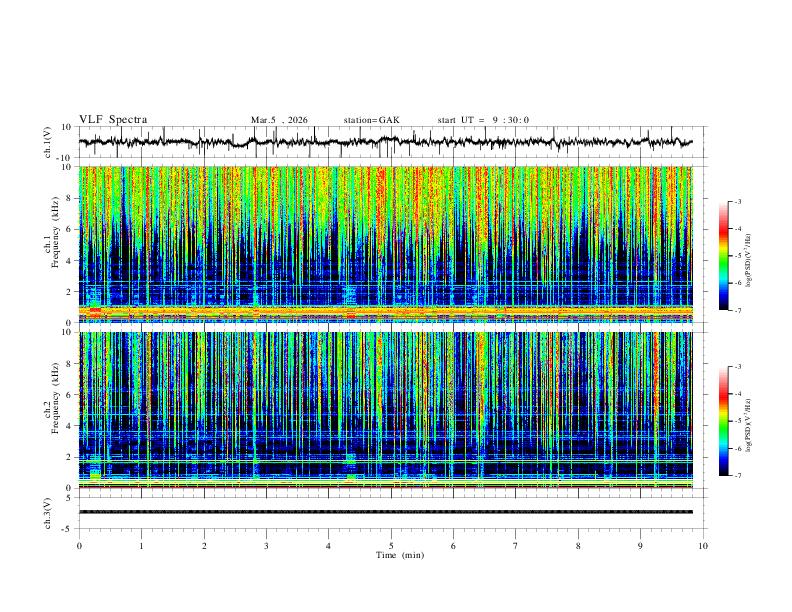The width and height of the screenshot is (792, 612).
Task: Click the ch.1 voltage waveform trace
Action: [385, 142]
